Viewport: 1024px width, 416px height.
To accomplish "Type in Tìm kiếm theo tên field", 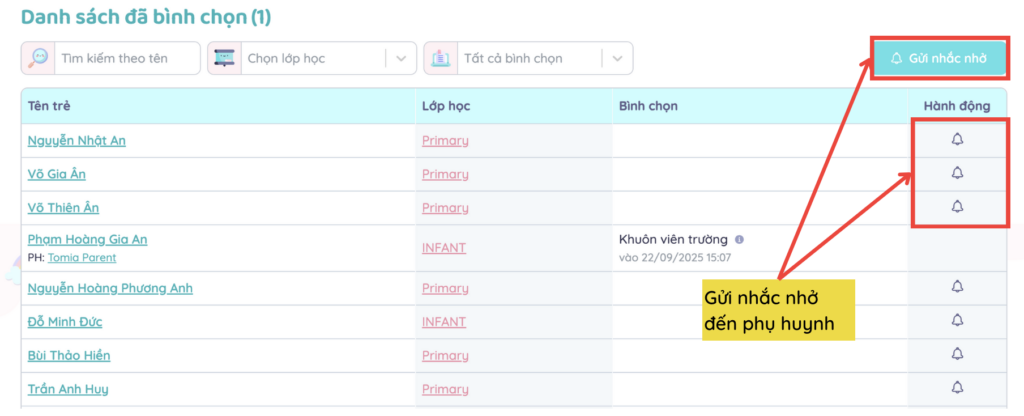I will pyautogui.click(x=127, y=58).
